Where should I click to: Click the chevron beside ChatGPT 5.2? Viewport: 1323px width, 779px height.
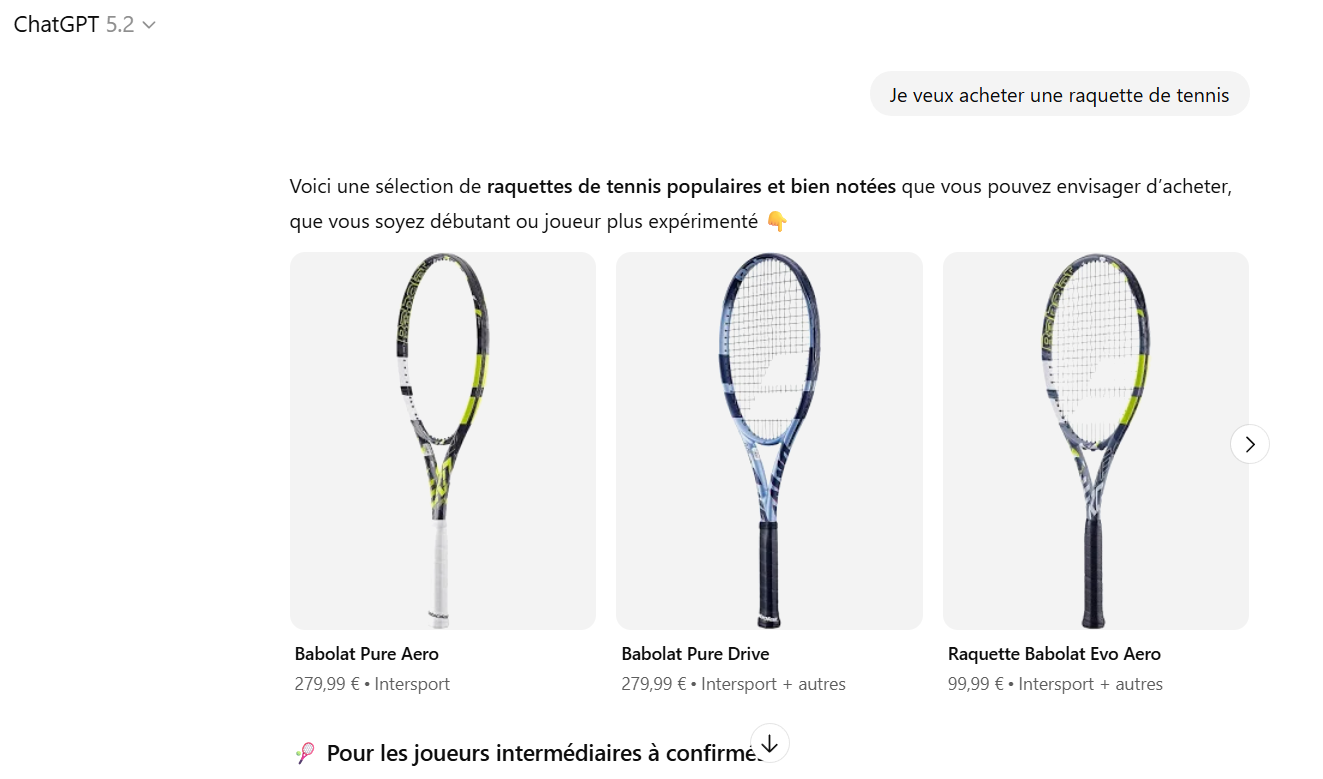click(x=149, y=26)
